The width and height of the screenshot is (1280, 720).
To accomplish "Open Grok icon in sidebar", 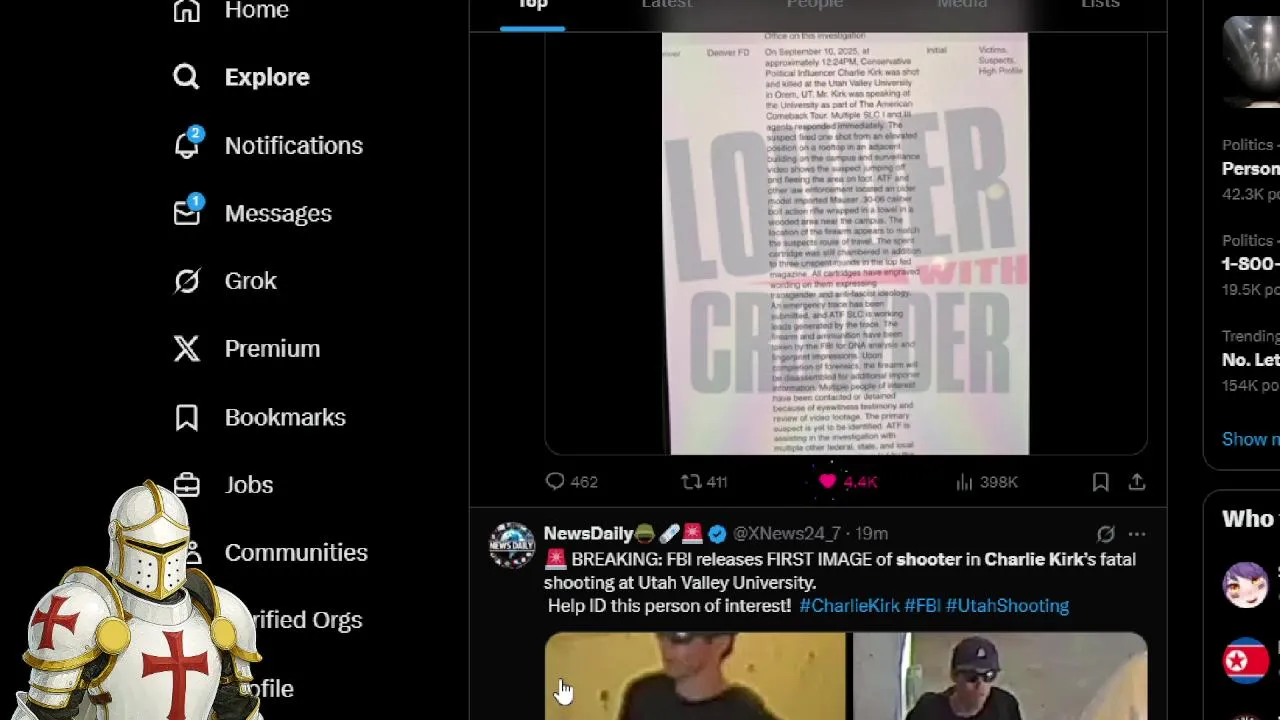I will [187, 281].
